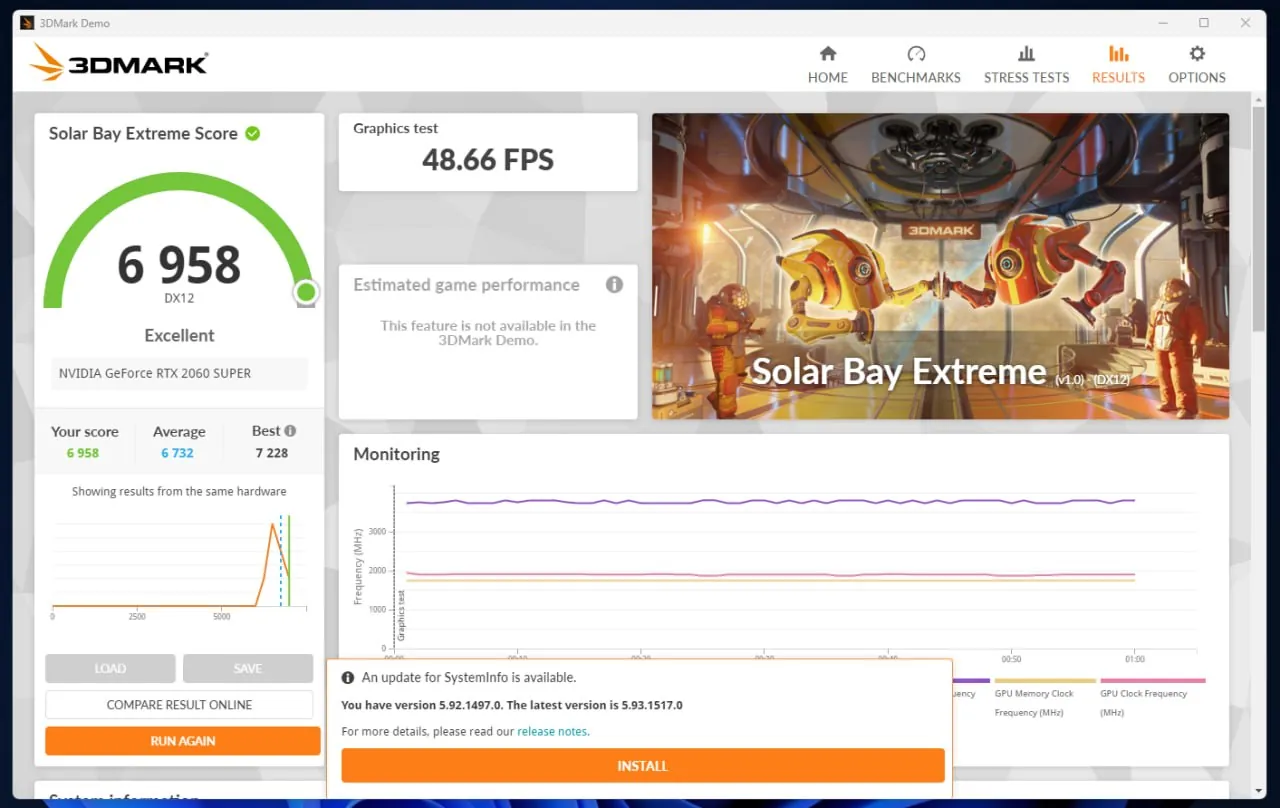Click the Best score value 7 228
Screen dimensions: 1280x808
pyautogui.click(x=272, y=453)
